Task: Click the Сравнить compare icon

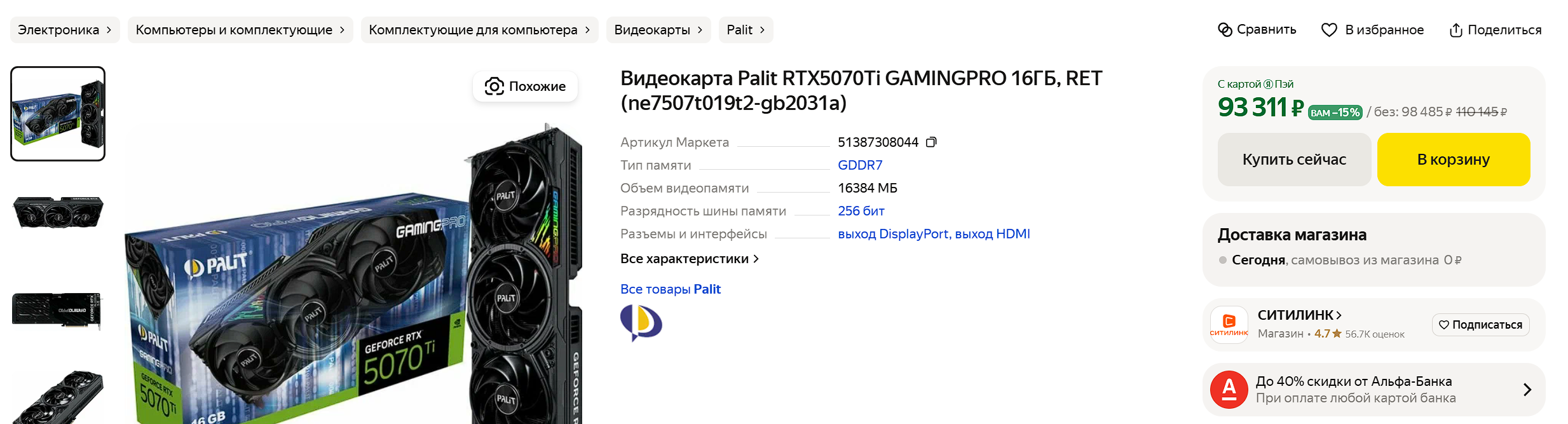Action: (x=1225, y=30)
